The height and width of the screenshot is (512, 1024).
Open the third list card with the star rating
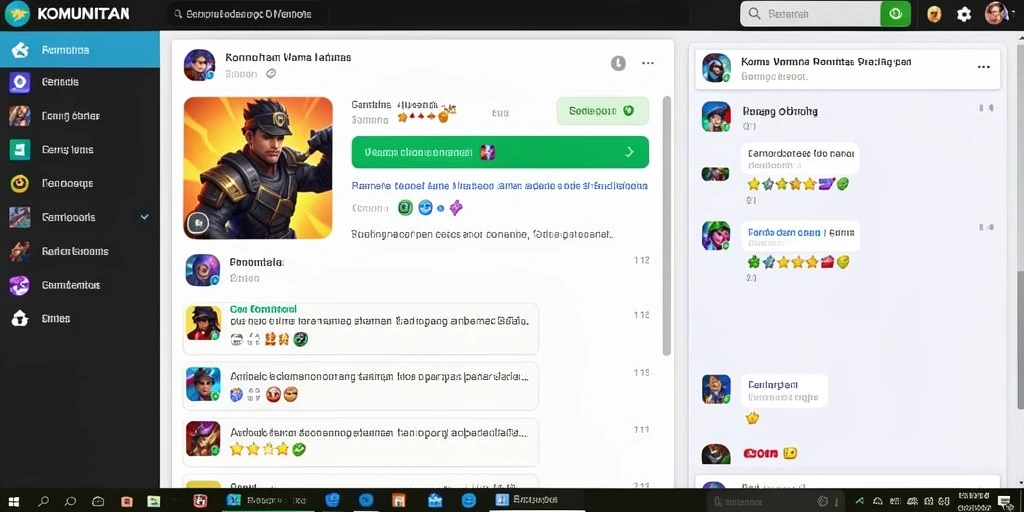[x=360, y=441]
